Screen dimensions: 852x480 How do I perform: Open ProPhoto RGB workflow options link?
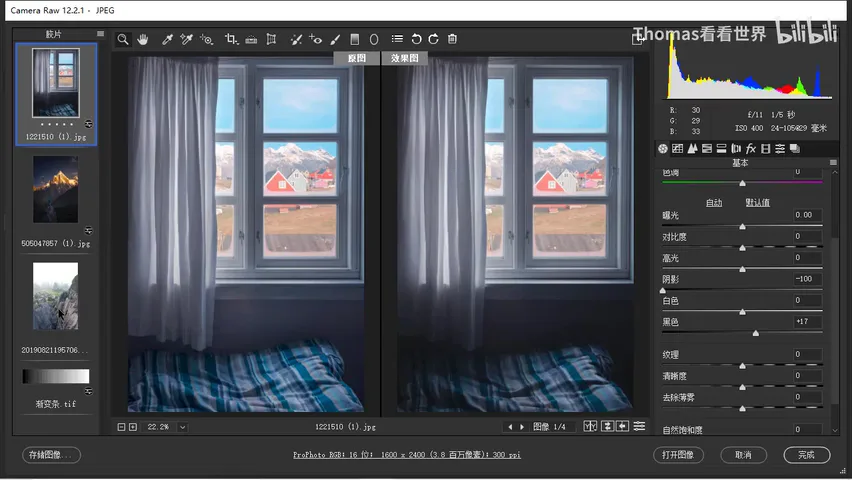[406, 455]
